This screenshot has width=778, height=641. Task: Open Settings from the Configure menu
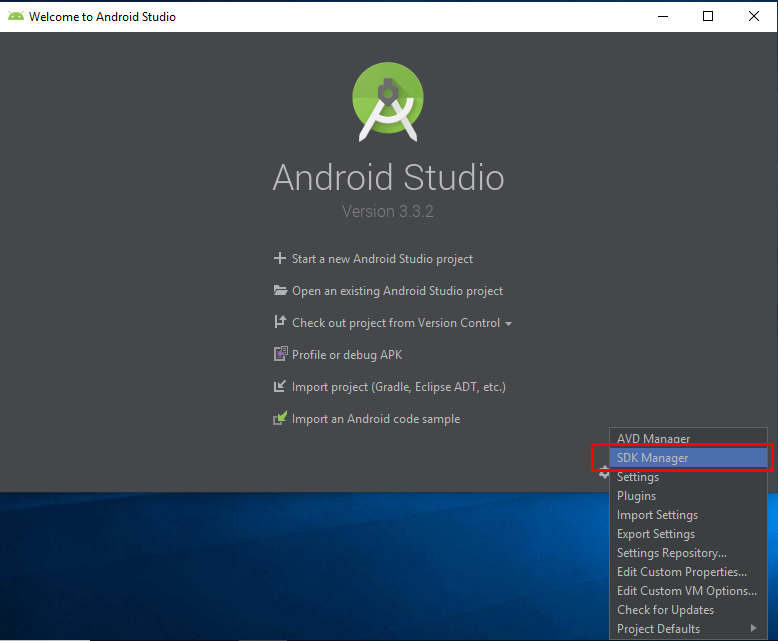[x=688, y=477]
